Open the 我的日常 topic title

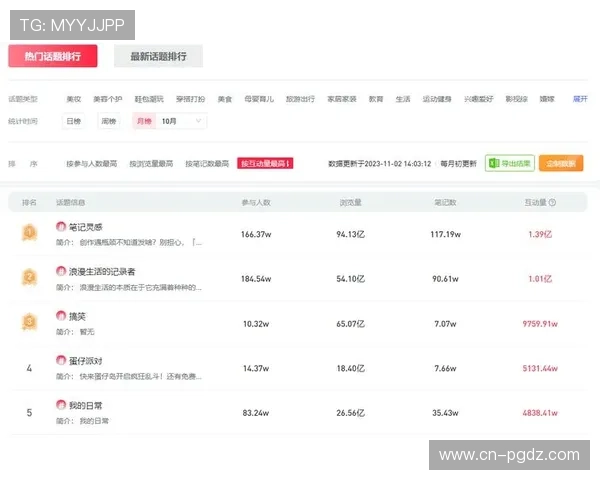(86, 405)
